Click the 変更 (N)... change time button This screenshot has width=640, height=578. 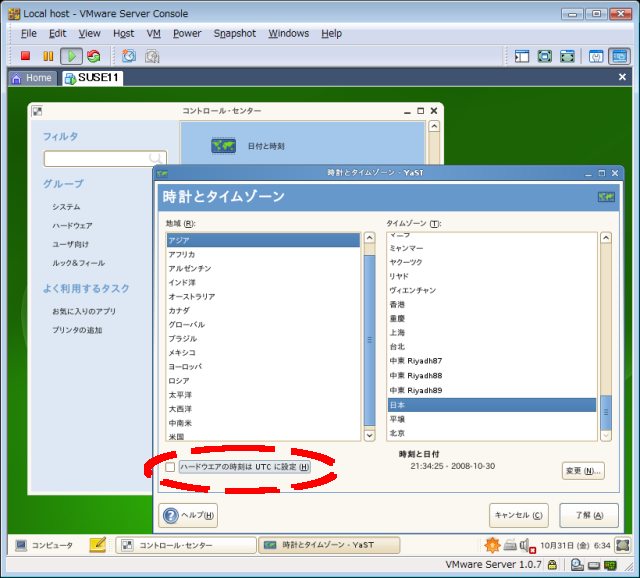(x=583, y=471)
